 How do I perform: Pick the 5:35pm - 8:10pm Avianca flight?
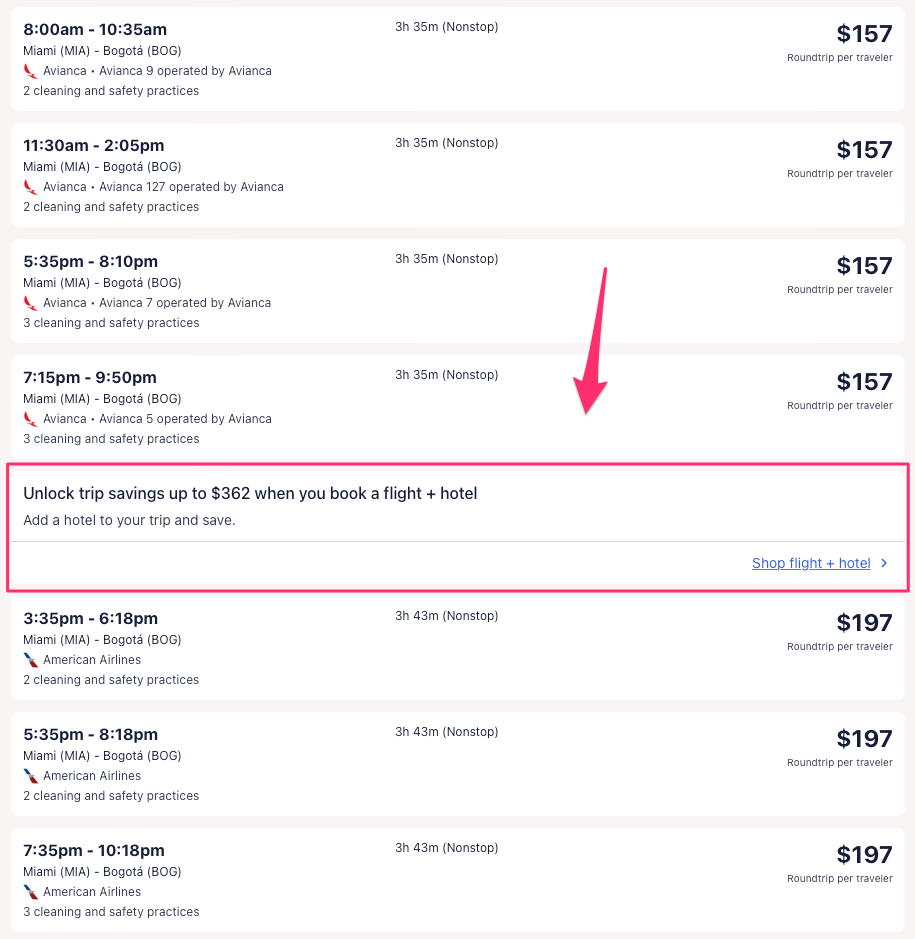(90, 262)
